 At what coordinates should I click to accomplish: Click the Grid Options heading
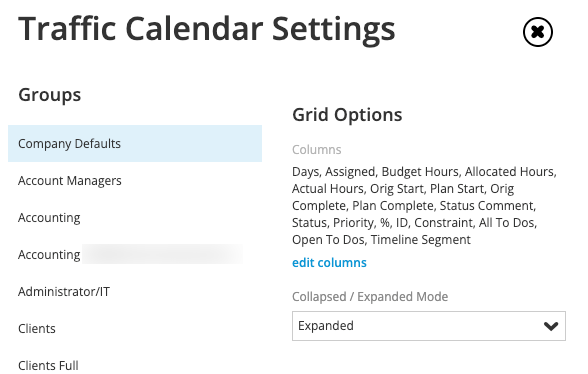click(x=347, y=115)
